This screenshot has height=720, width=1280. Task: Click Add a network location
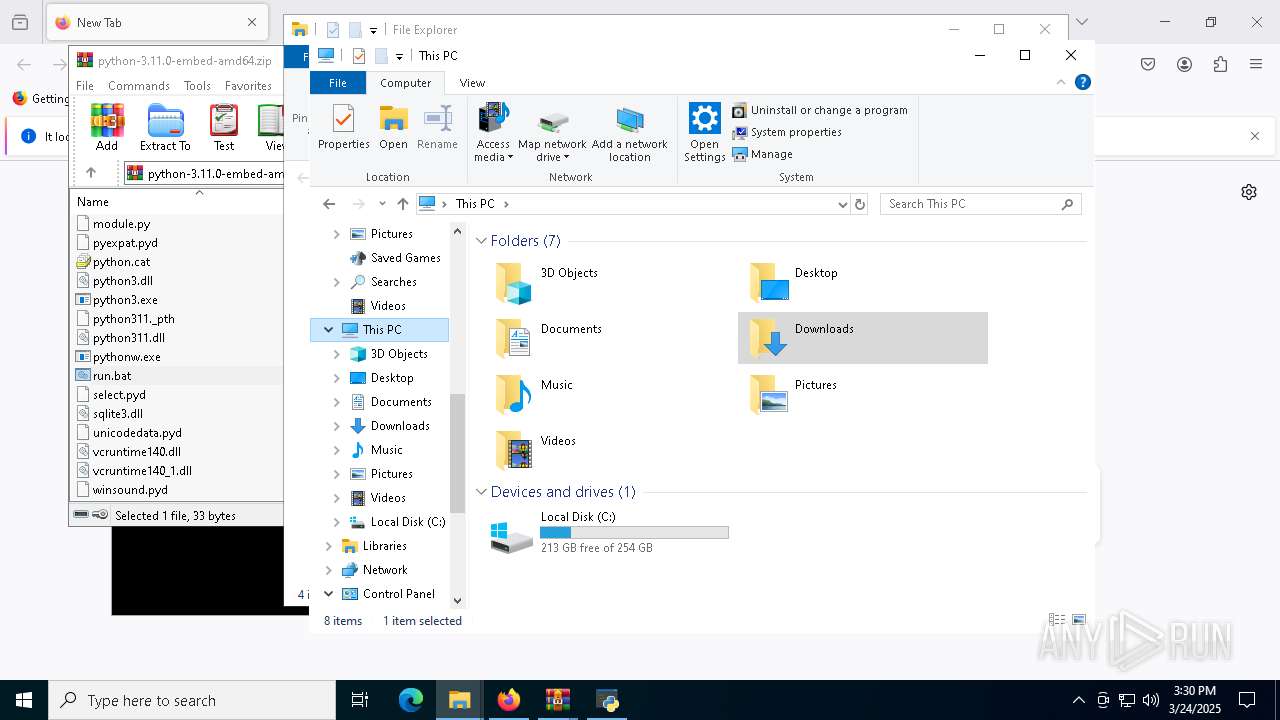tap(629, 135)
